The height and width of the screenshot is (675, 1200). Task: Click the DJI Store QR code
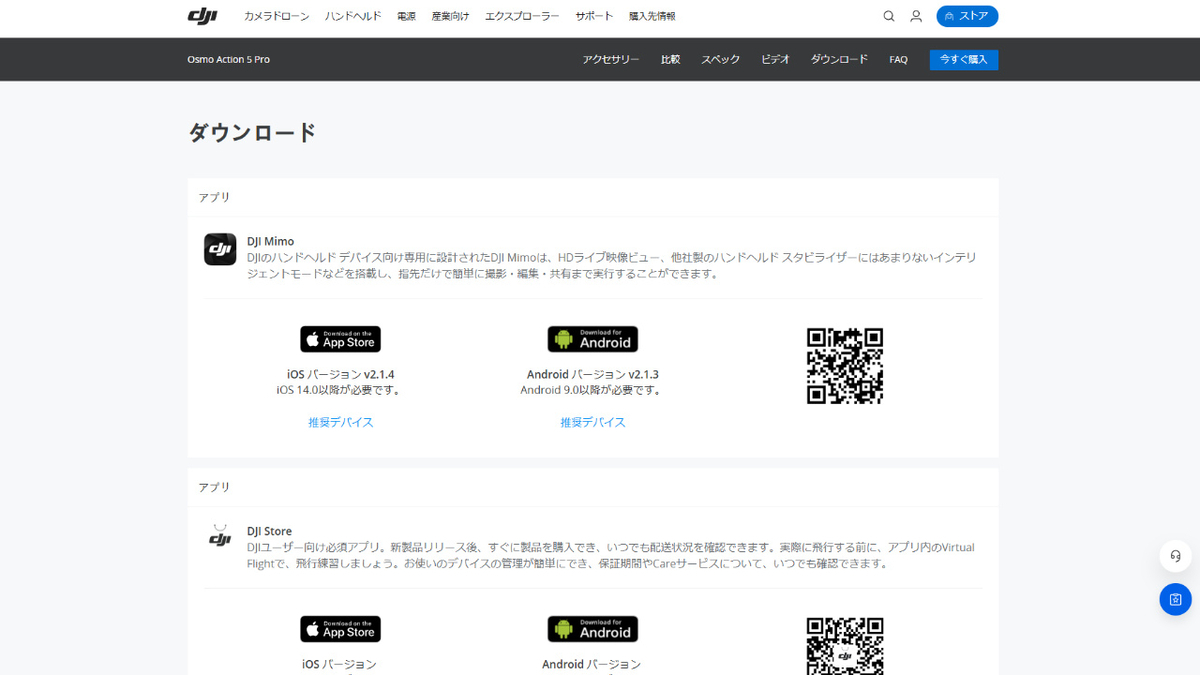845,646
